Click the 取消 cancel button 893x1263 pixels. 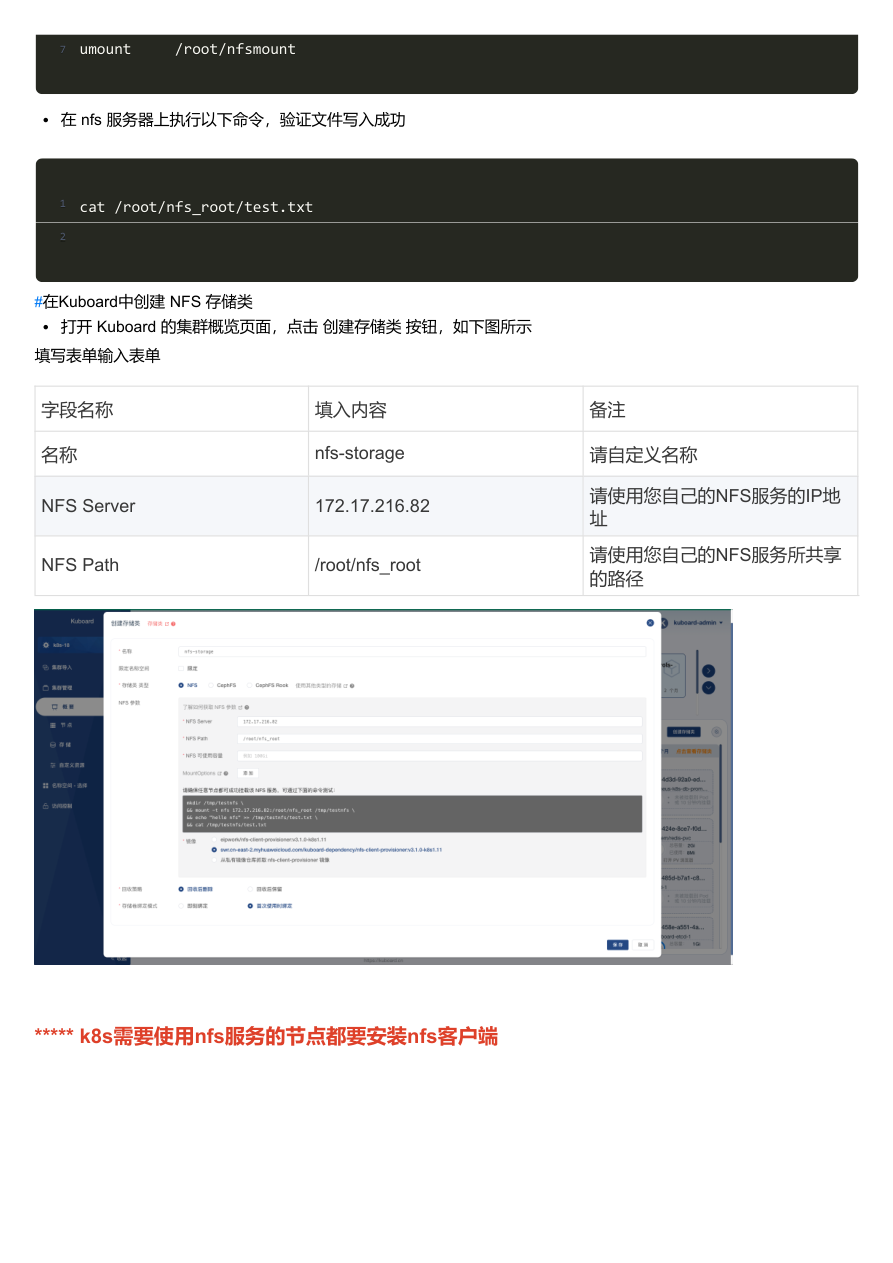click(x=643, y=944)
